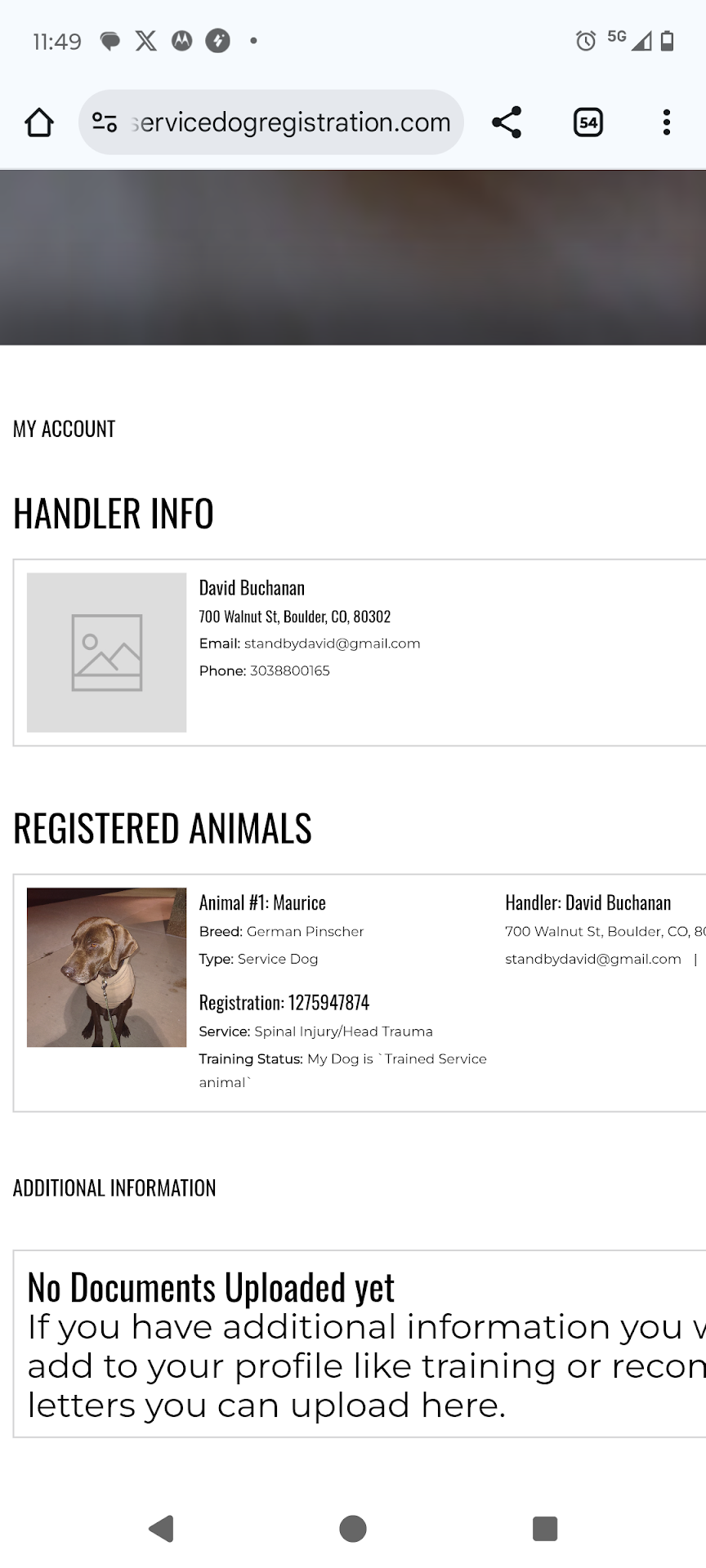706x1568 pixels.
Task: Tap the Registration number 1275947874
Action: coord(328,1002)
